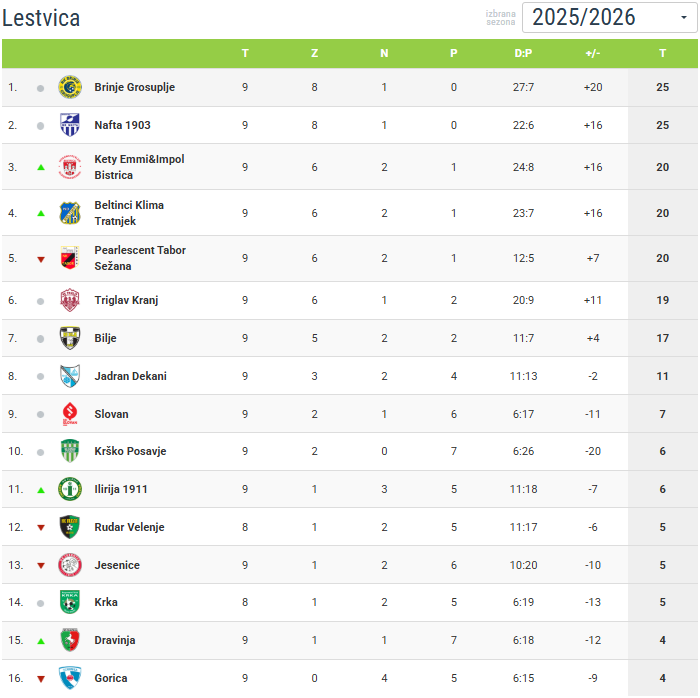Open the Krka team link
This screenshot has height=698, width=700.
click(107, 602)
